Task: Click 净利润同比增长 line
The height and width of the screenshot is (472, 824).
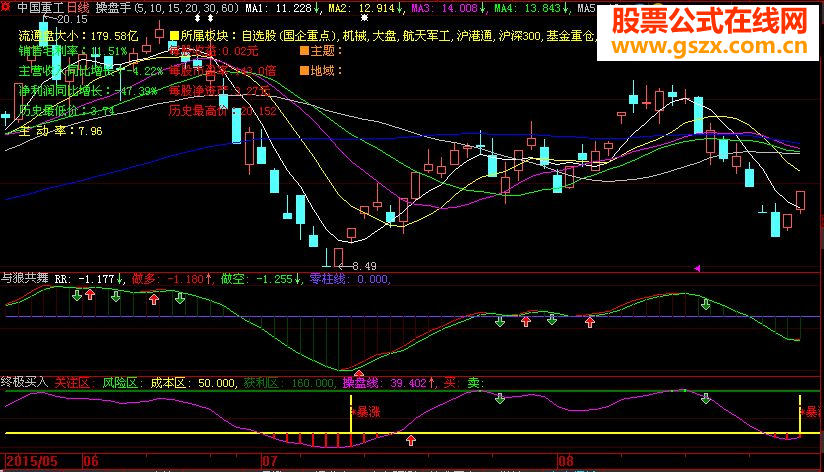Action: (88, 90)
